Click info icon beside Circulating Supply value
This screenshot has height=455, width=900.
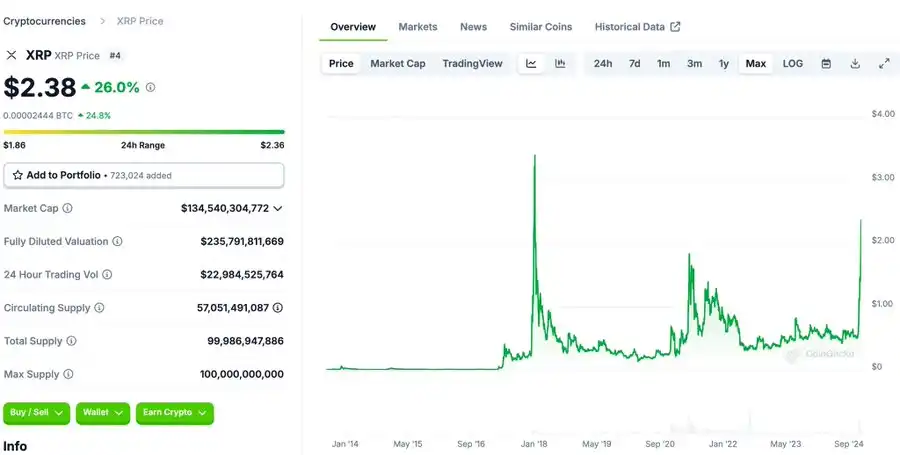[x=278, y=308]
